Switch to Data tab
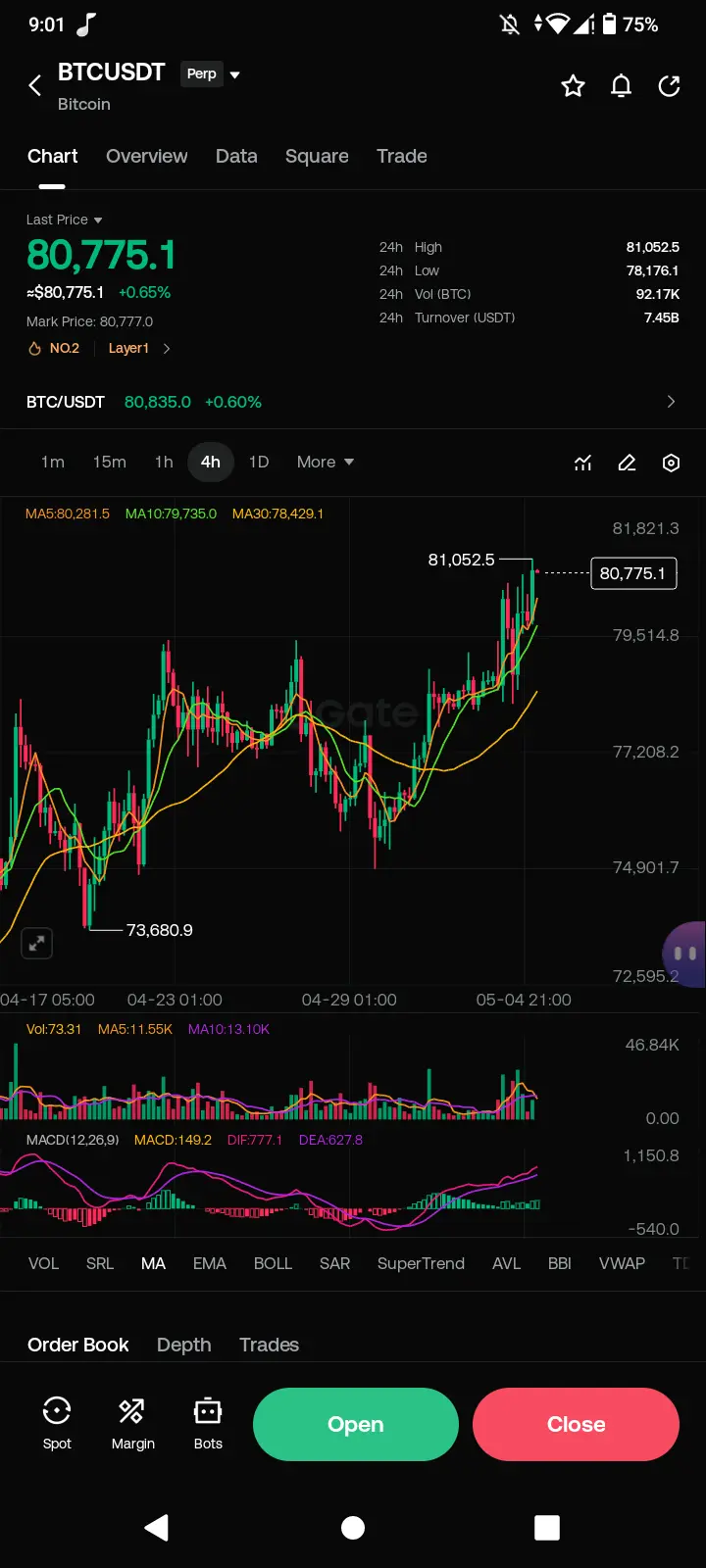The image size is (706, 1568). (236, 156)
